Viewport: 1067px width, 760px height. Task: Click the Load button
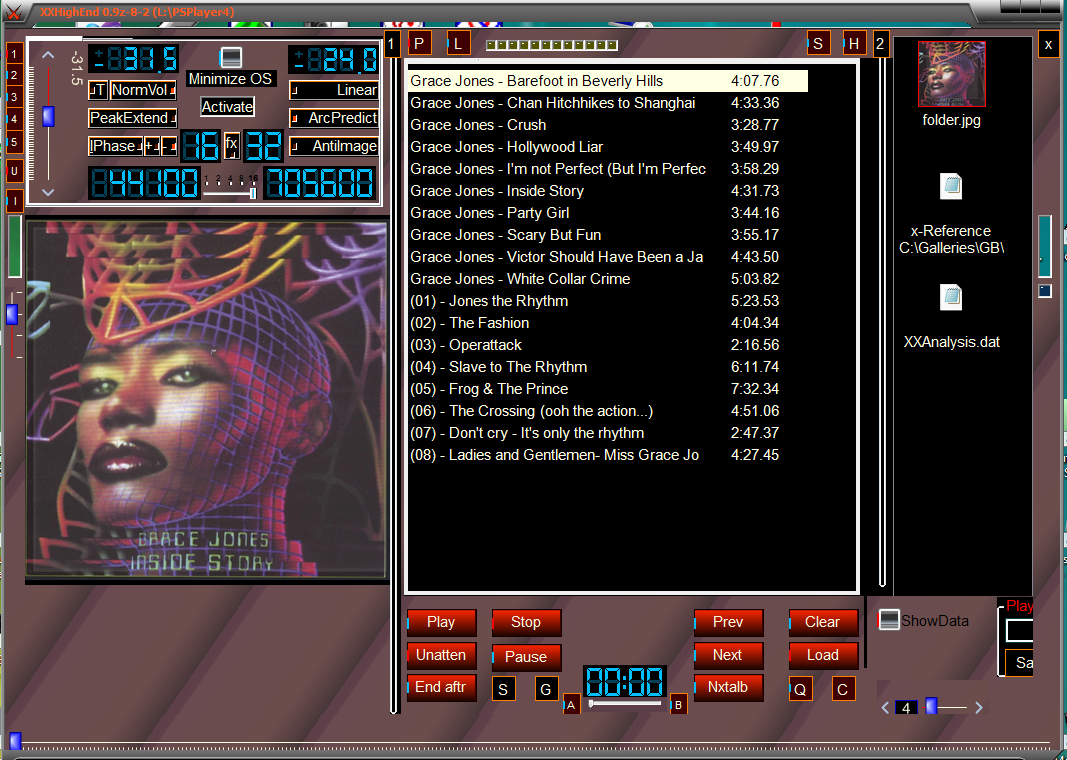823,655
